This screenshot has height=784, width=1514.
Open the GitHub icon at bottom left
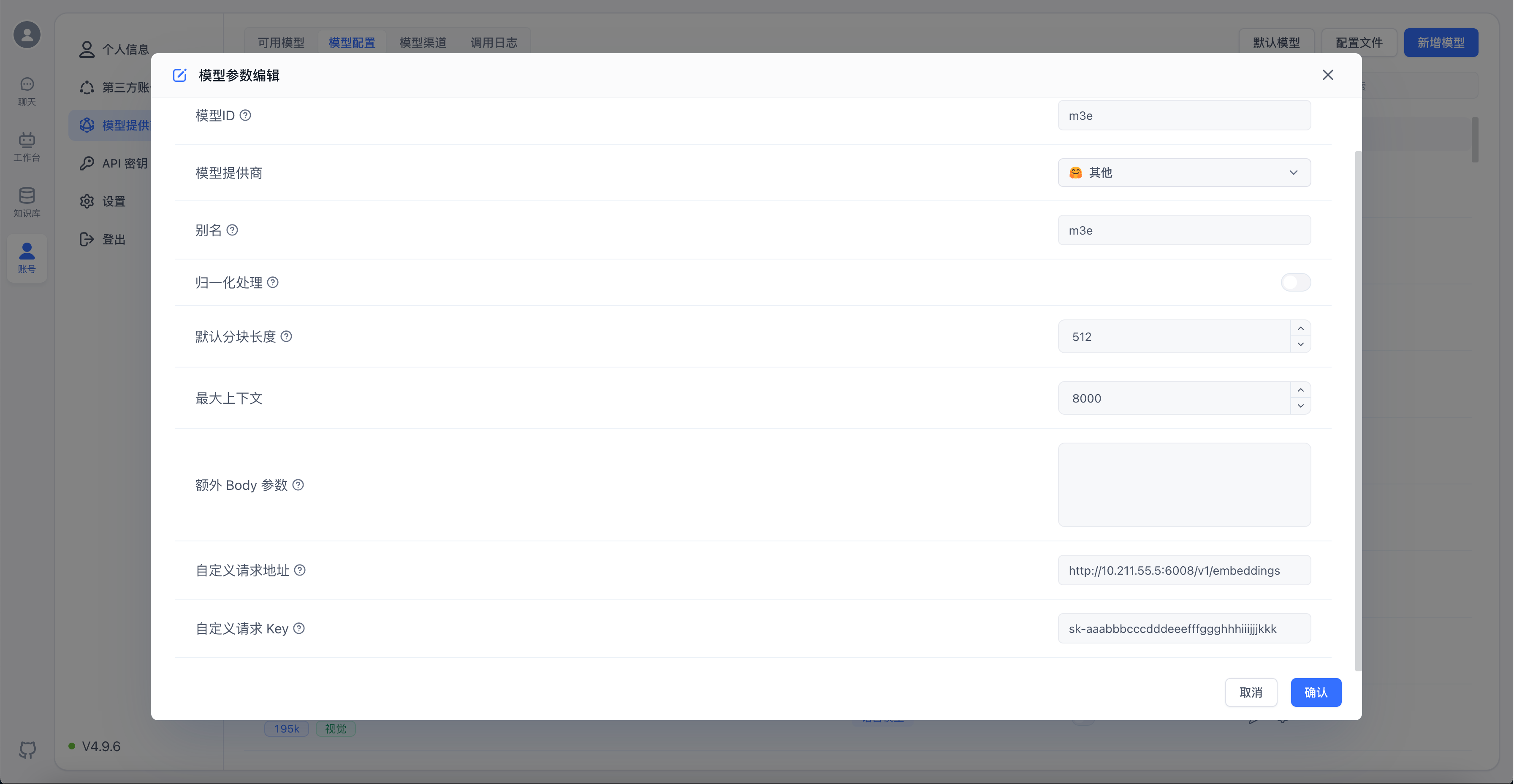click(x=27, y=749)
